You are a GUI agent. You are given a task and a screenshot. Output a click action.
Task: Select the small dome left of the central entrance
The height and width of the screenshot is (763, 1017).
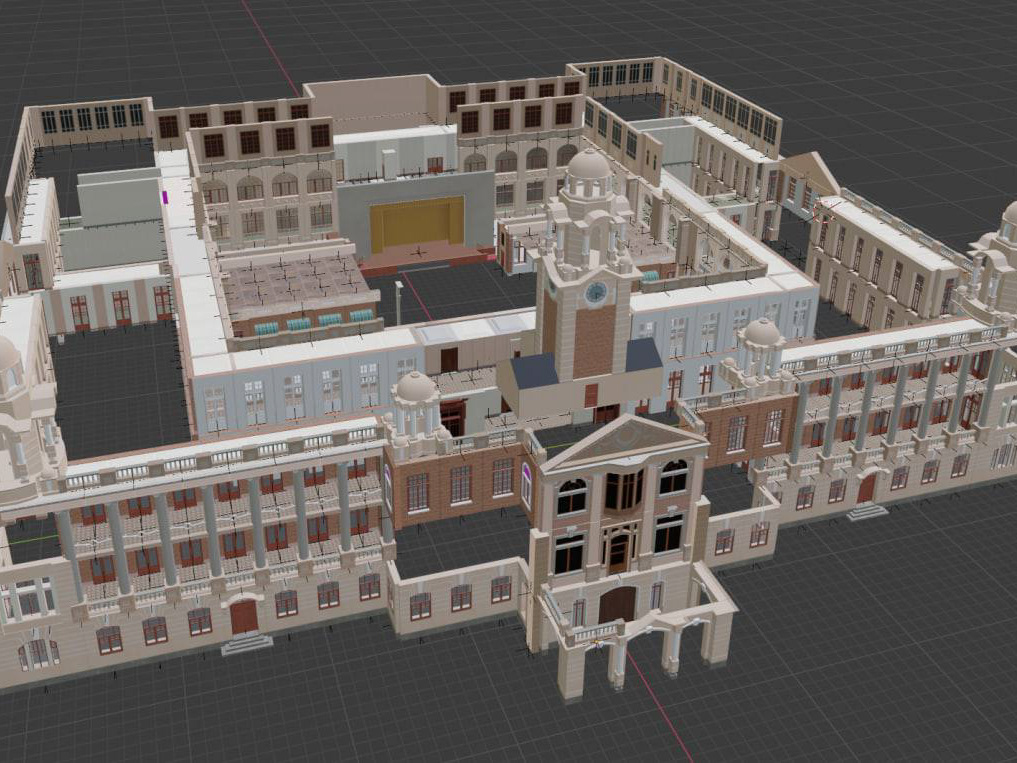click(415, 387)
